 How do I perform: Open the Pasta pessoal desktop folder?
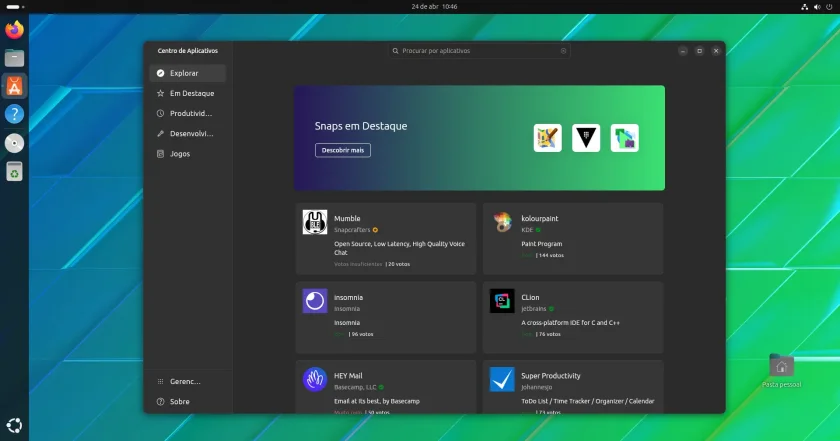(x=781, y=371)
